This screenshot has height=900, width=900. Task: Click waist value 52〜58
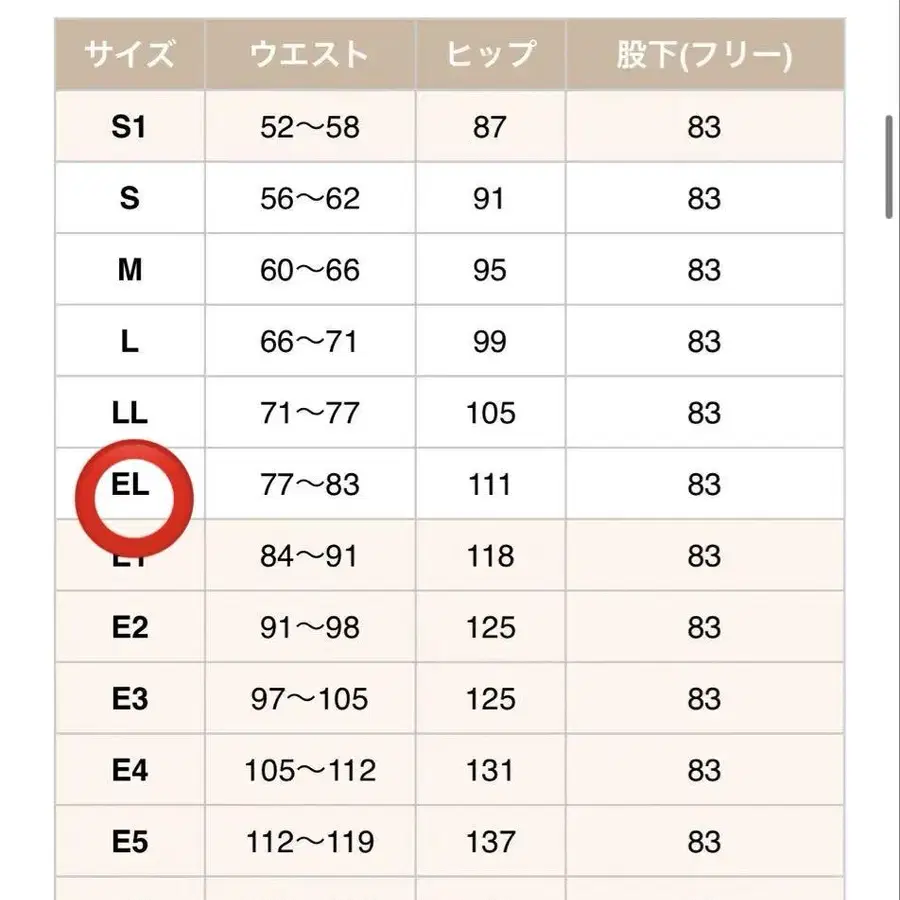click(310, 127)
